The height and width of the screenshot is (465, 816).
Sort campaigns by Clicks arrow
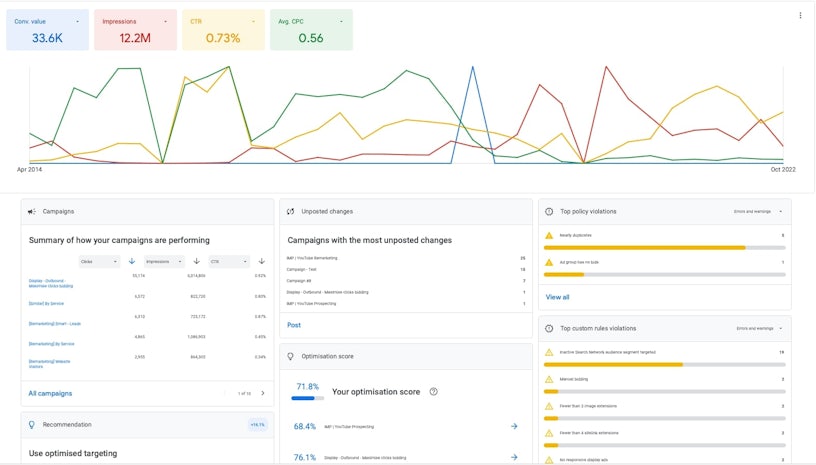132,261
